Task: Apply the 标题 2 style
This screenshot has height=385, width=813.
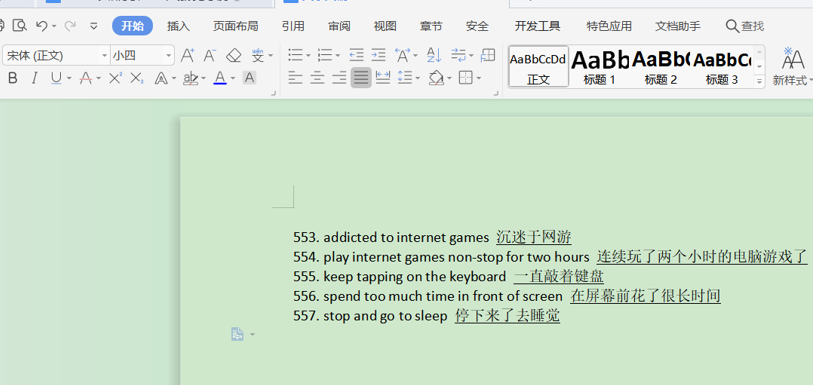Action: 661,67
